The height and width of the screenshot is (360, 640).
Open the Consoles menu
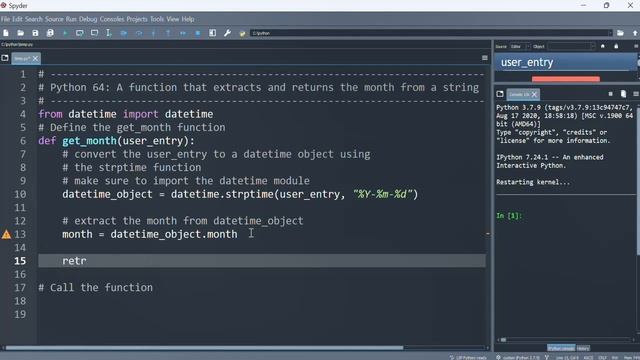(111, 19)
